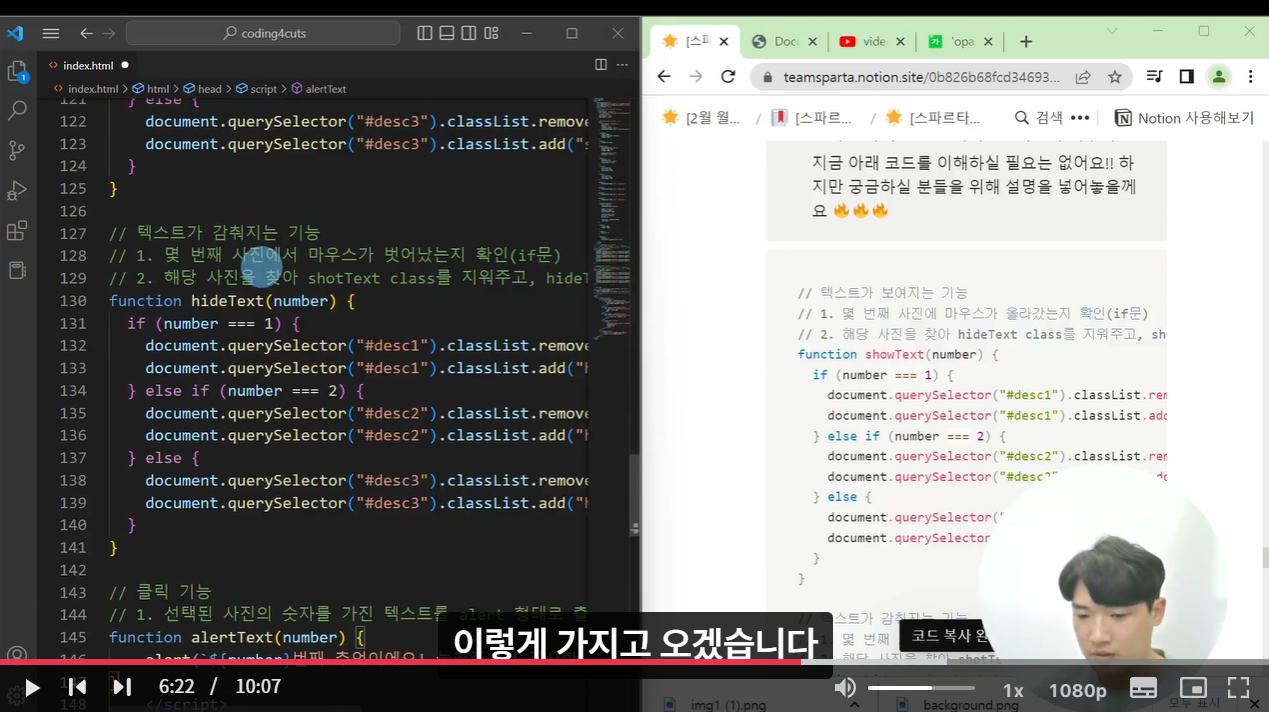Click the VS Code hamburger menu icon
The width and height of the screenshot is (1269, 712).
tap(51, 33)
